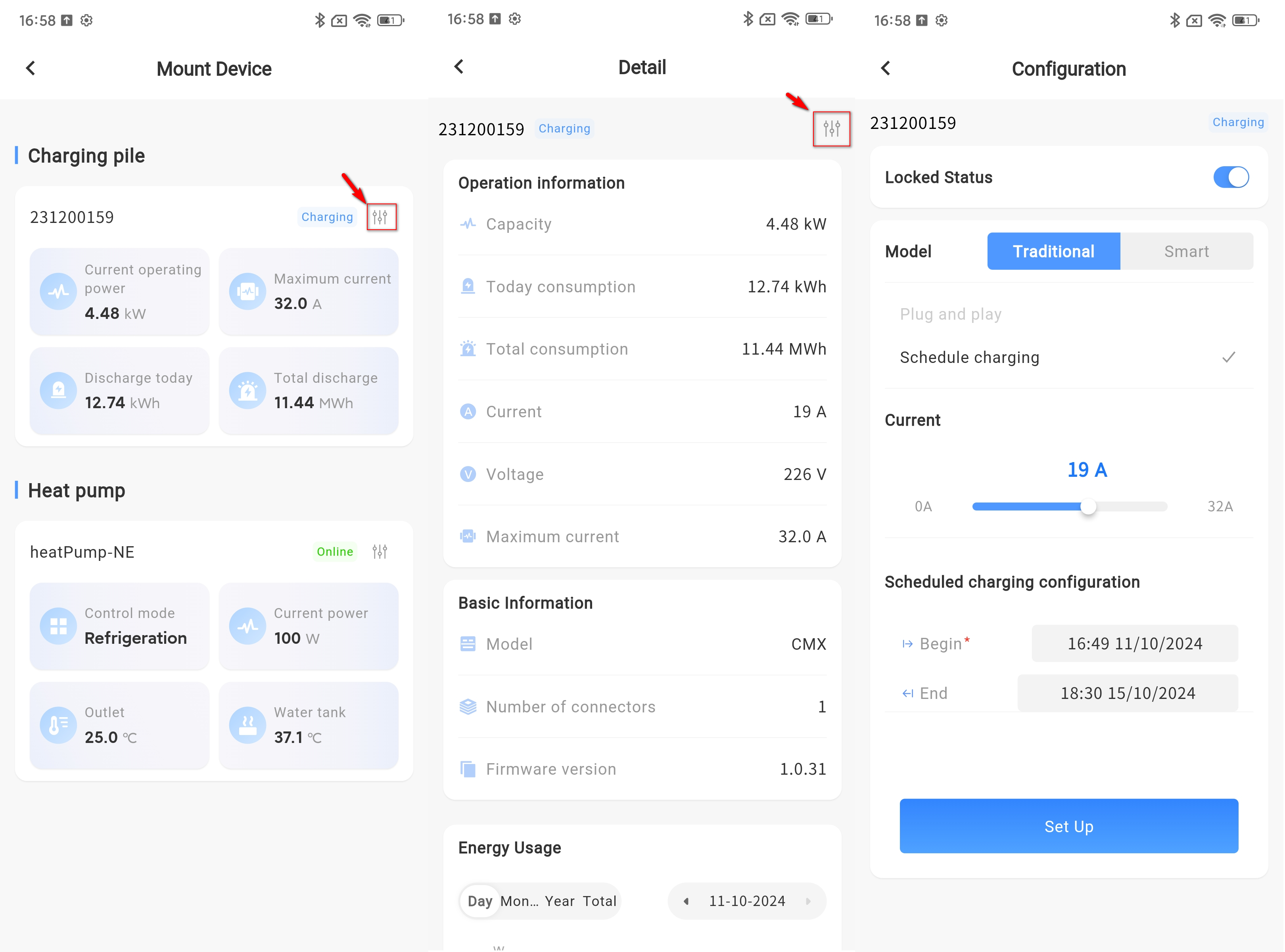Go back from Mount Device screen

[31, 69]
